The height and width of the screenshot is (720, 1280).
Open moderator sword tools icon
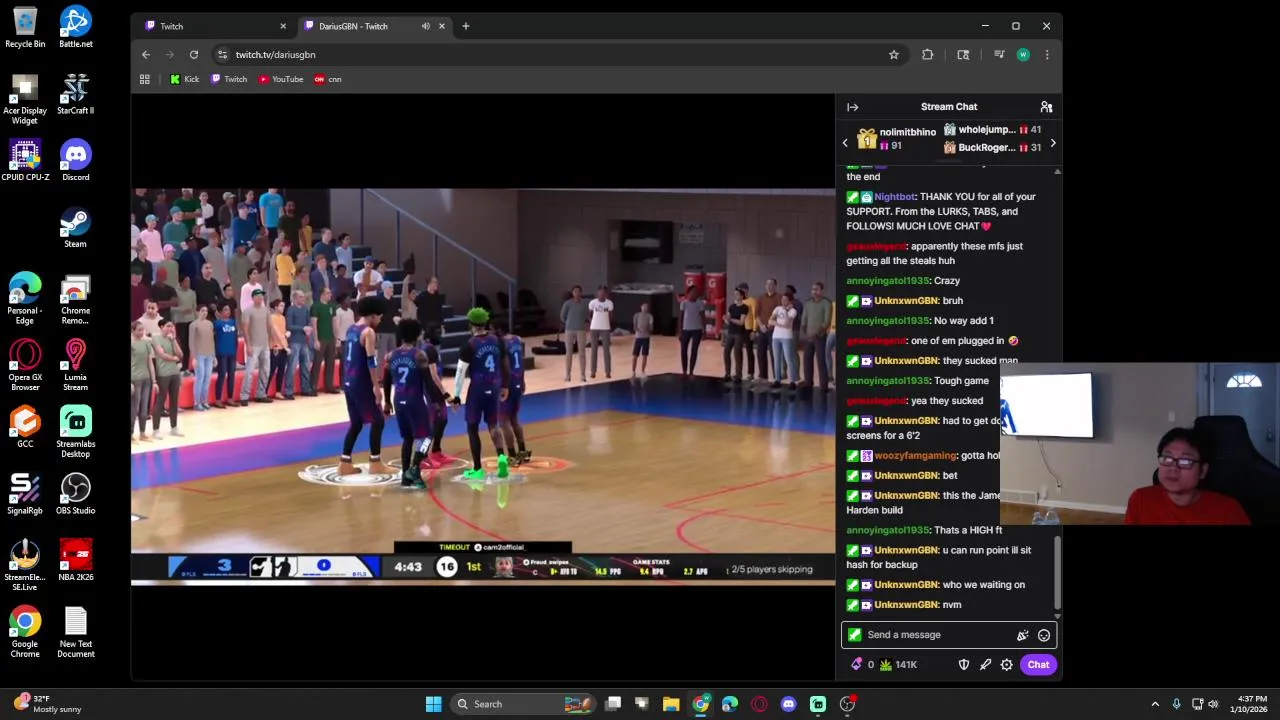tap(985, 665)
